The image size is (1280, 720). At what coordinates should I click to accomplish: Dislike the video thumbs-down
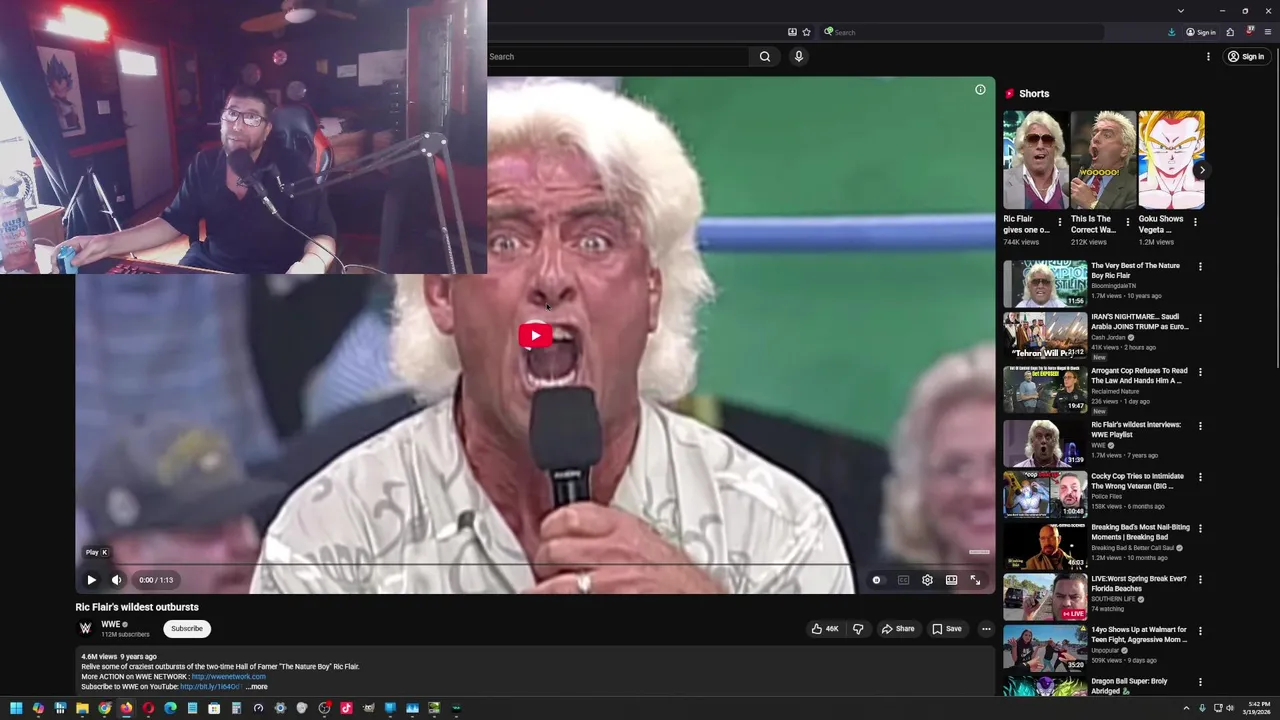pos(857,629)
